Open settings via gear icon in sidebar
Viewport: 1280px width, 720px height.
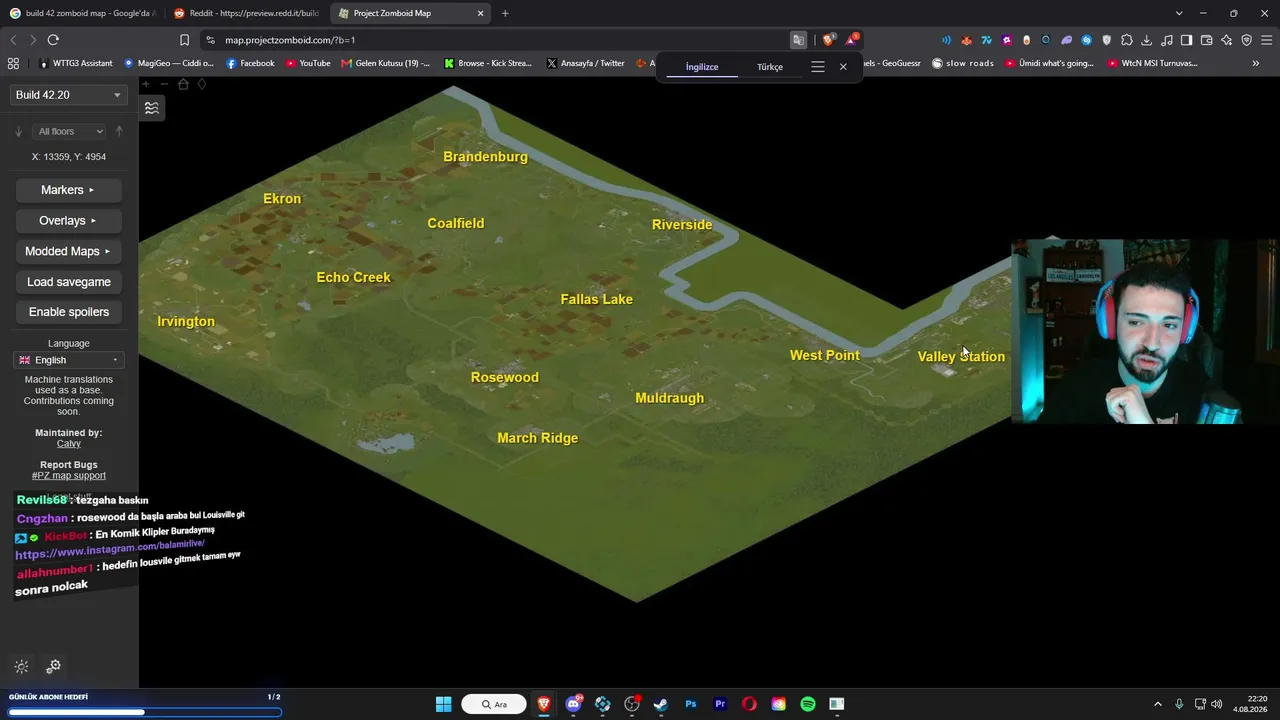pyautogui.click(x=54, y=666)
